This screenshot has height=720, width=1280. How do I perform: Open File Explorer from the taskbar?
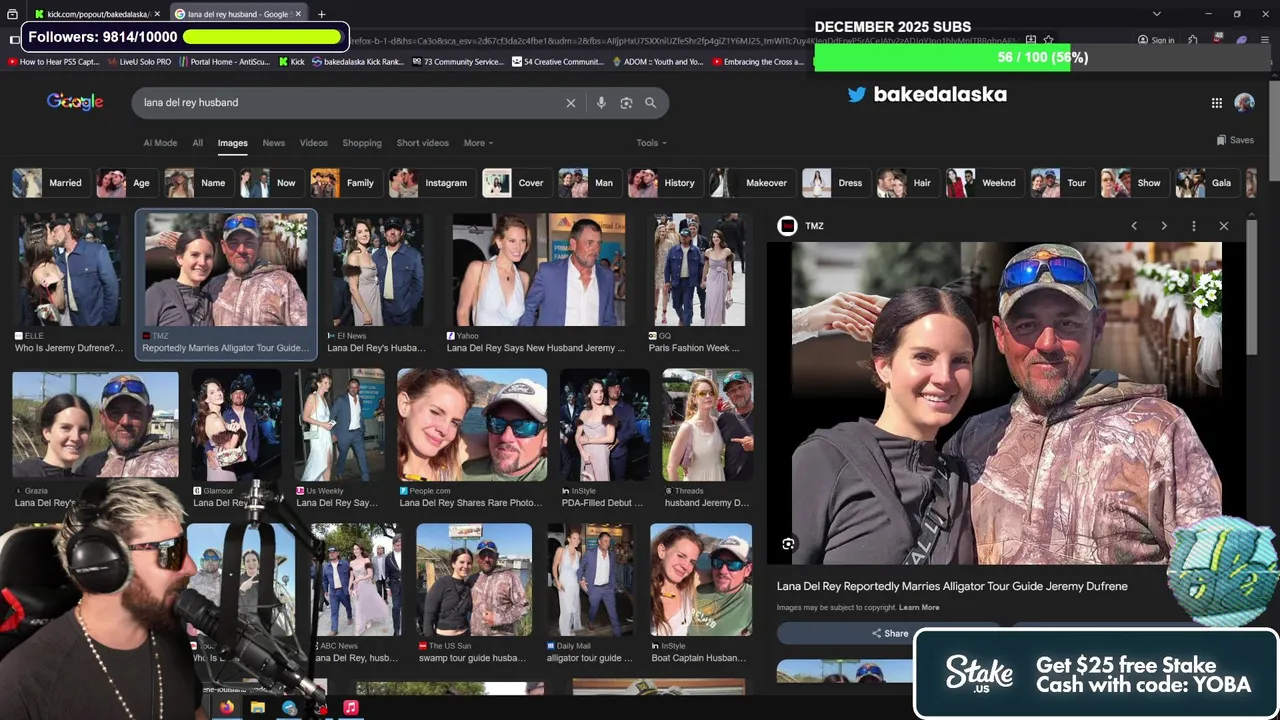click(x=258, y=707)
